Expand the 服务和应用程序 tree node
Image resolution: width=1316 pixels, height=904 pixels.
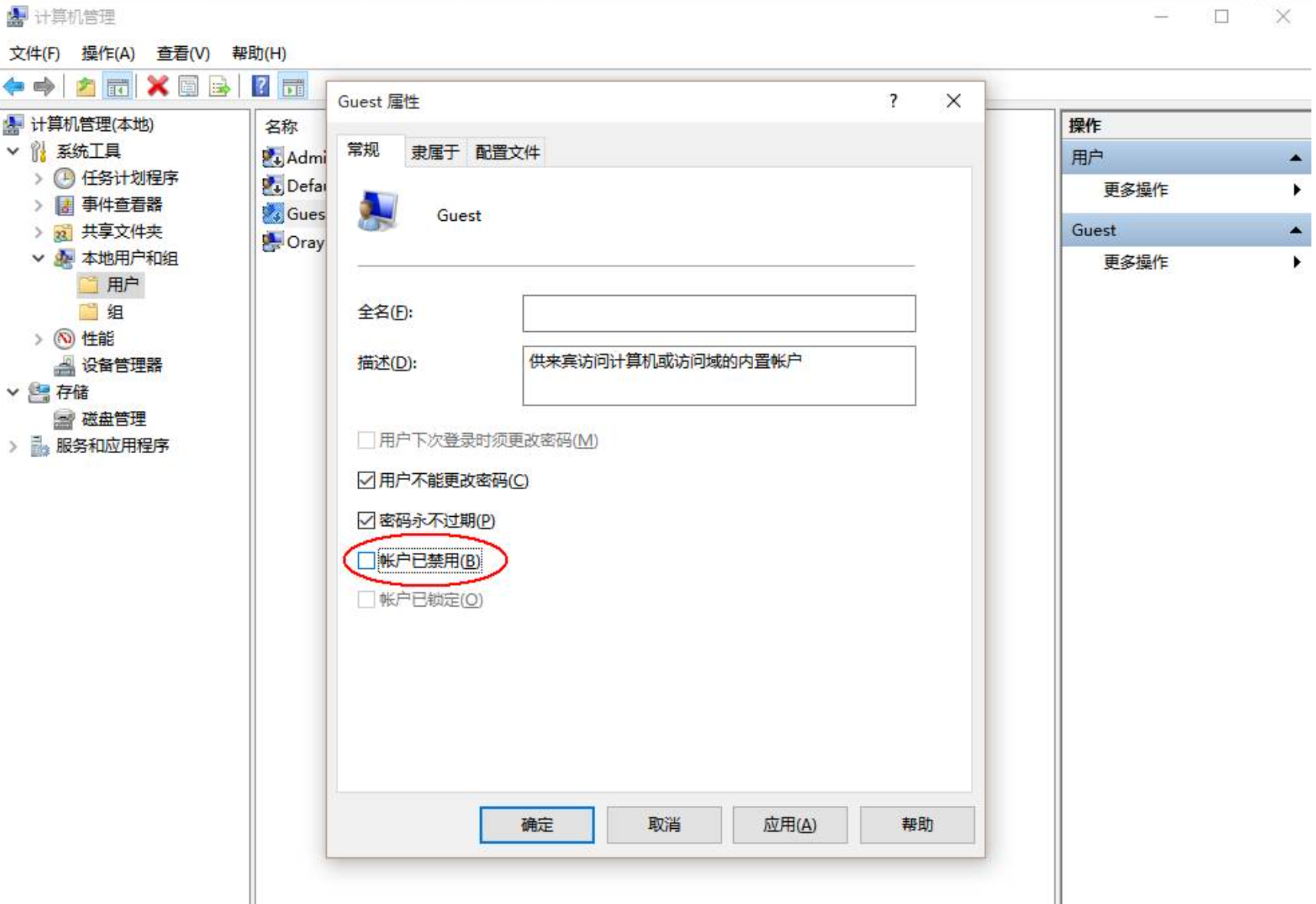(x=13, y=446)
